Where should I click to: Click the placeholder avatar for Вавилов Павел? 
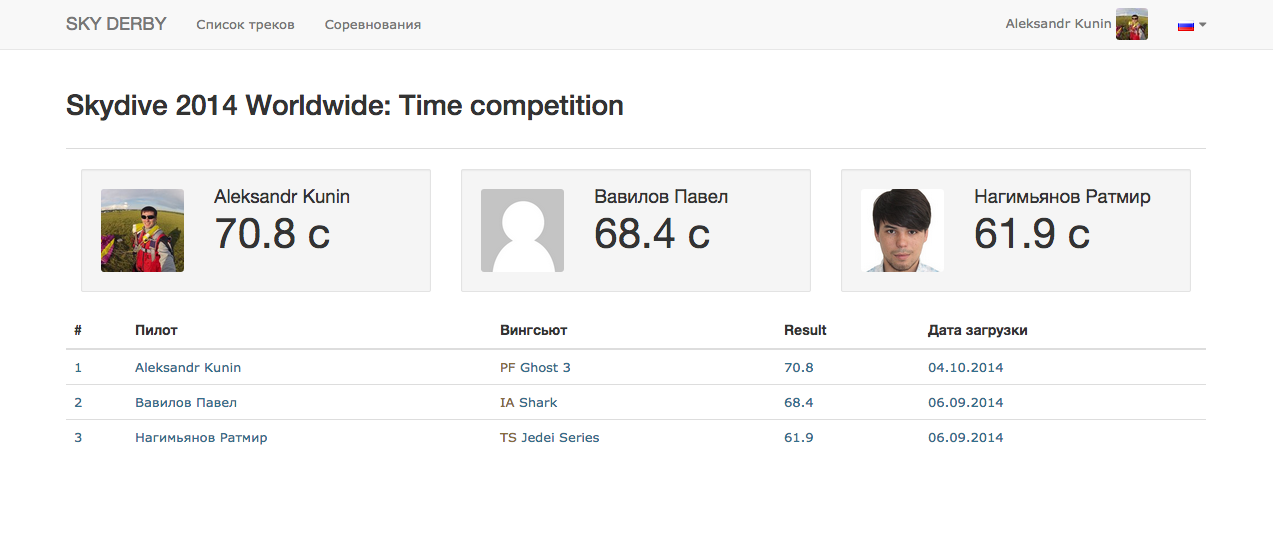522,230
